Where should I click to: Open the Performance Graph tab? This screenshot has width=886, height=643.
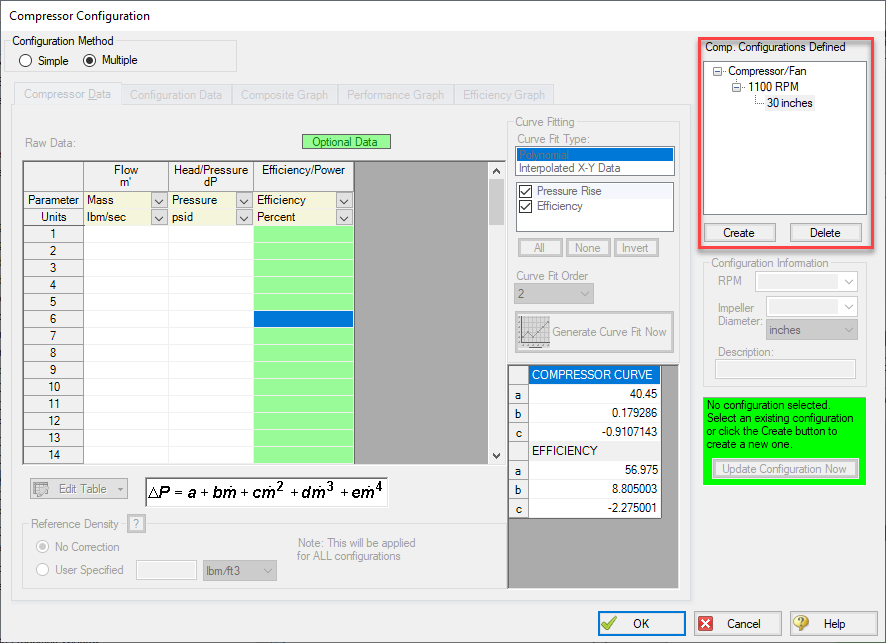click(x=395, y=95)
